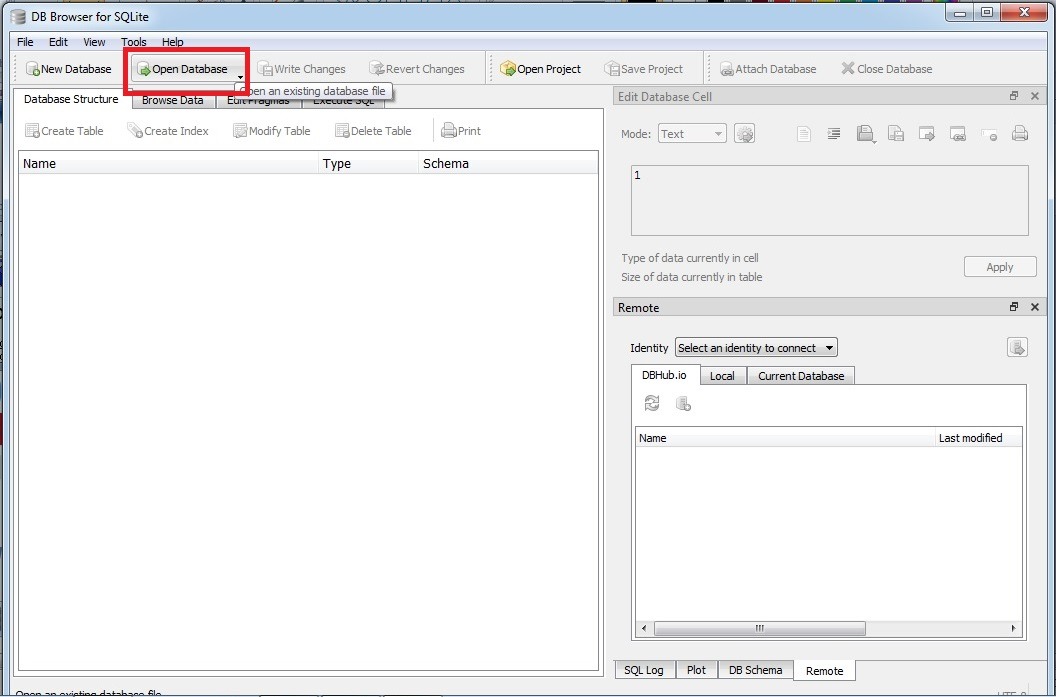Switch to the Database Structure tab
The image size is (1056, 697).
click(71, 99)
